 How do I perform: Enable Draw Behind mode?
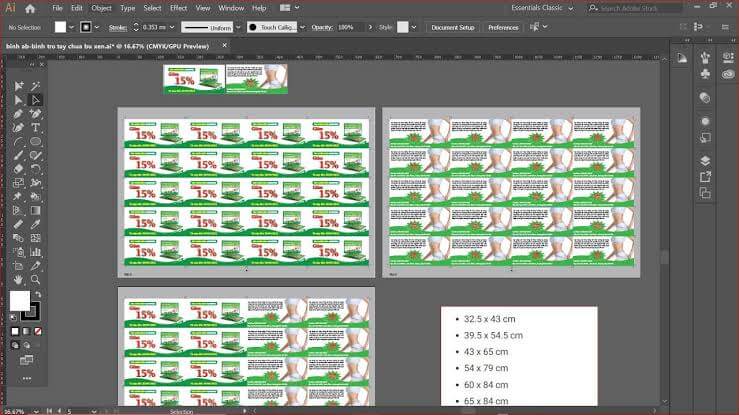pyautogui.click(x=26, y=345)
